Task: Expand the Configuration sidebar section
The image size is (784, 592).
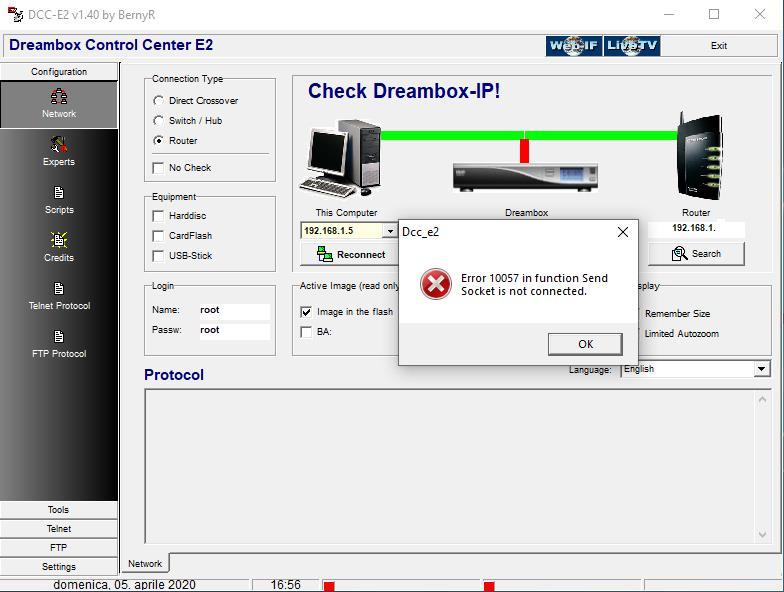Action: point(59,72)
